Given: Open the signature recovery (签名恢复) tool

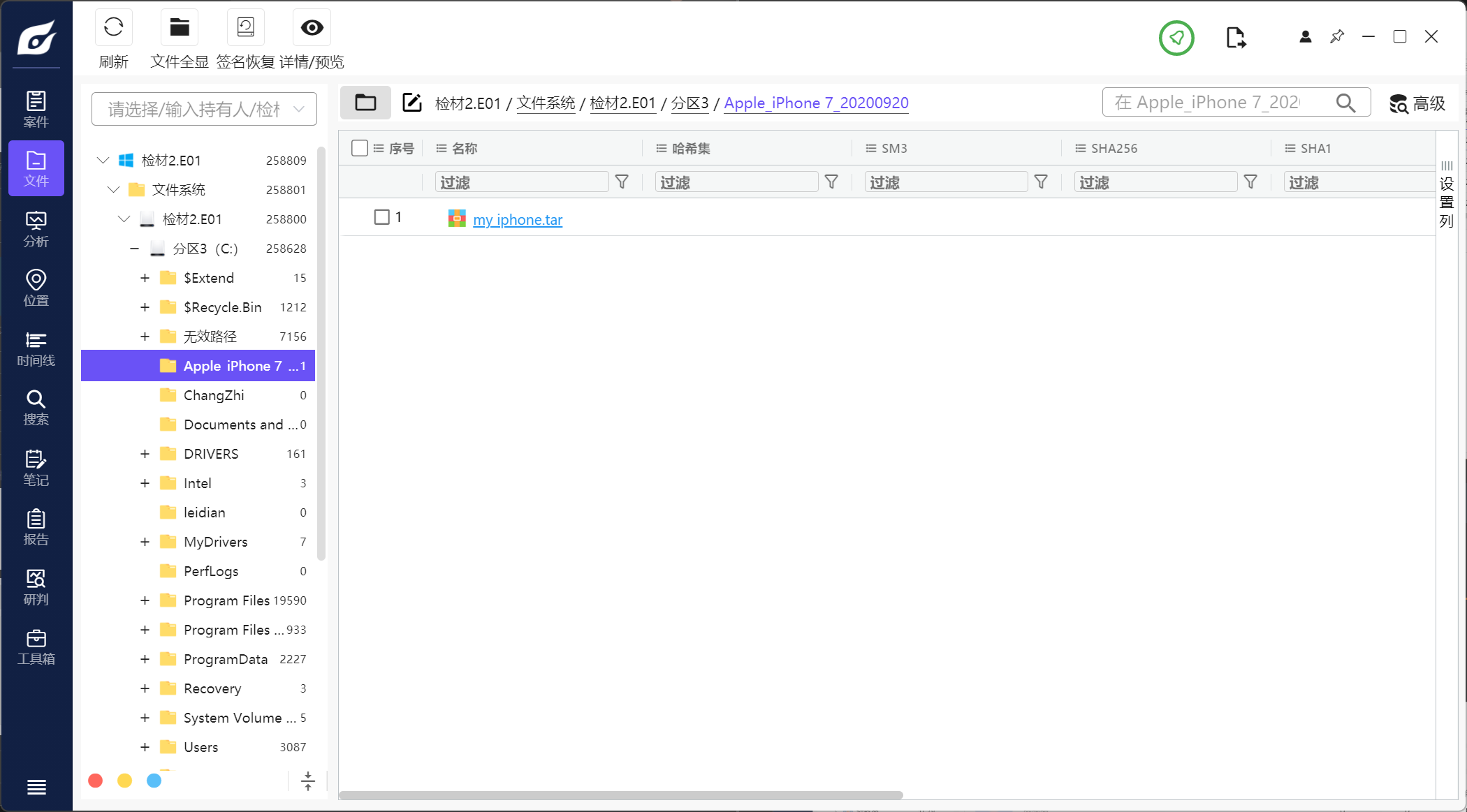Looking at the screenshot, I should click(245, 28).
